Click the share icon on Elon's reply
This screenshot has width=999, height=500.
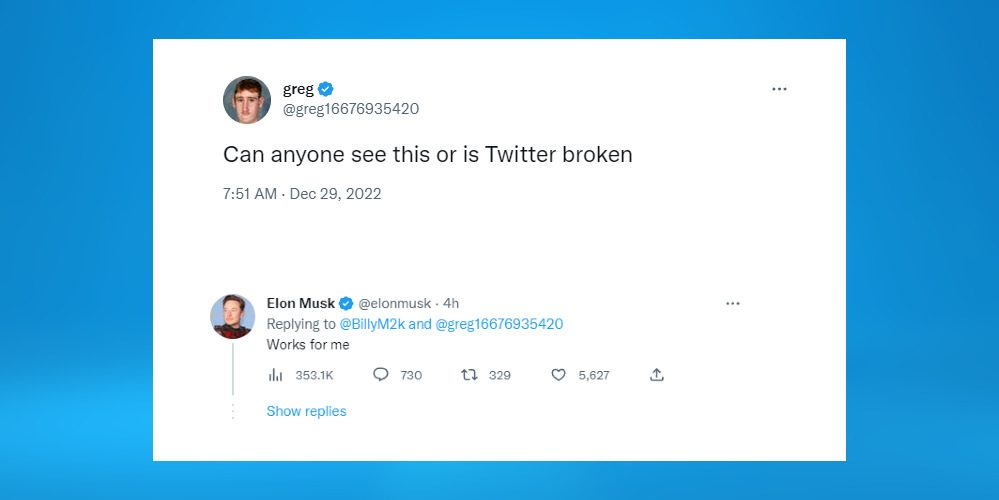pyautogui.click(x=657, y=375)
